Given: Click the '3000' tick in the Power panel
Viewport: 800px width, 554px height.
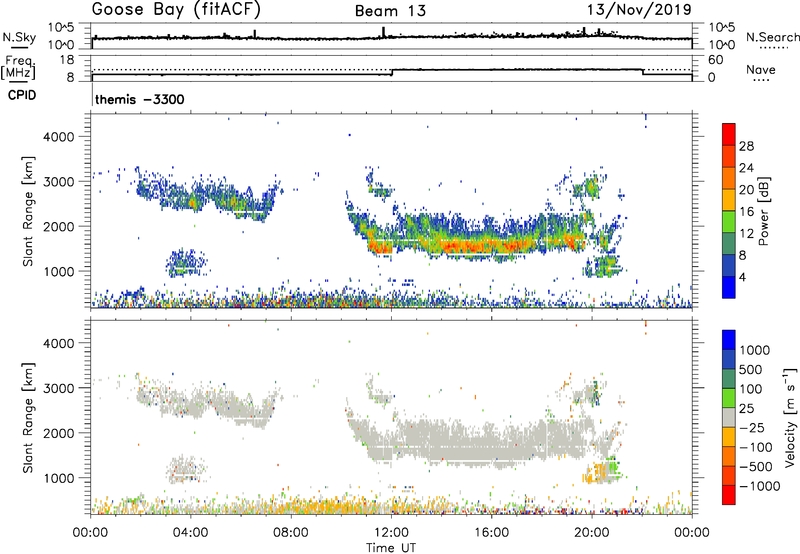Looking at the screenshot, I should (x=58, y=182).
